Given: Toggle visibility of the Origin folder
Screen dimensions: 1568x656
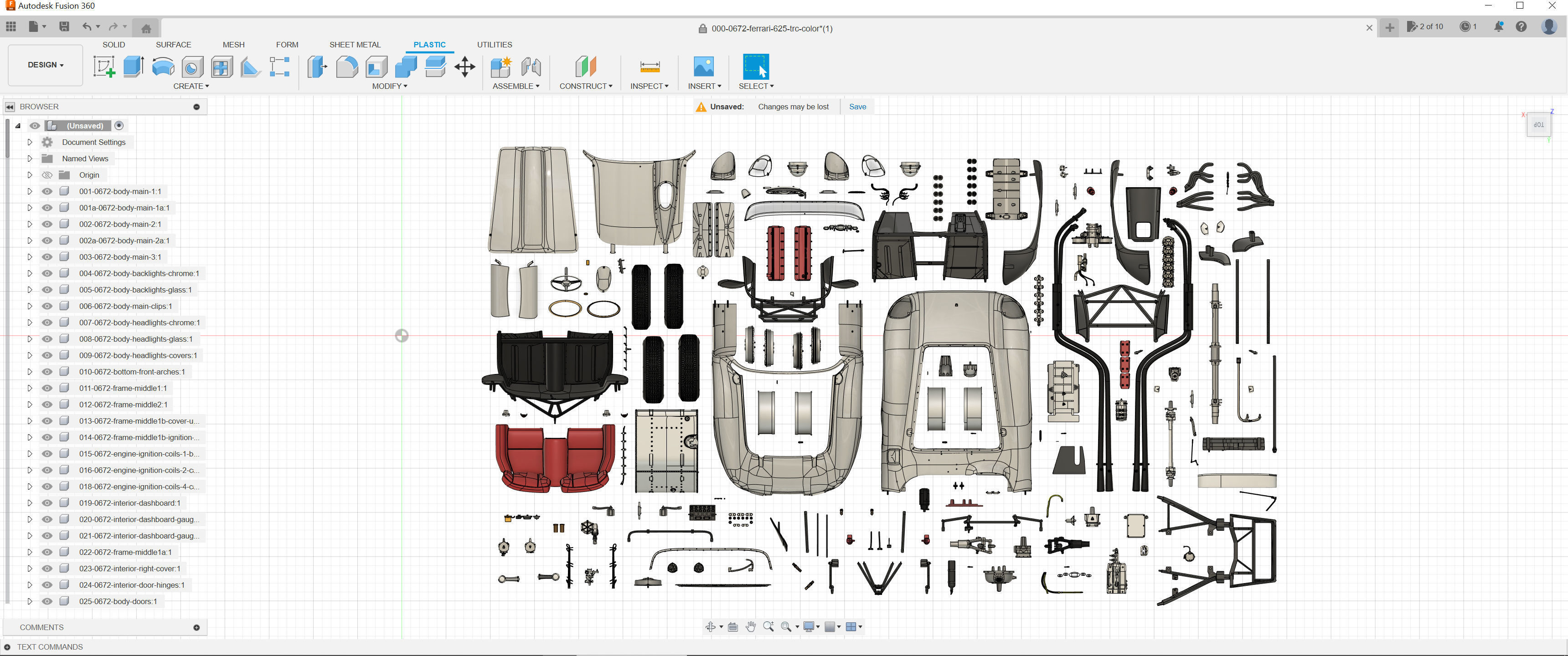Looking at the screenshot, I should [x=47, y=174].
